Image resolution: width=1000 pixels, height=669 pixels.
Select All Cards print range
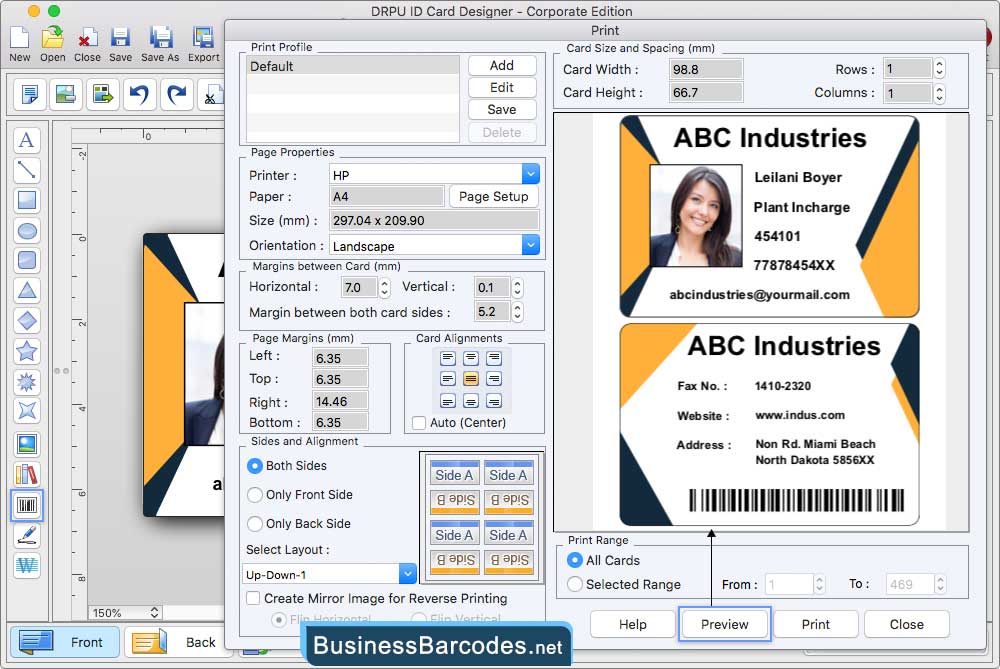(575, 560)
